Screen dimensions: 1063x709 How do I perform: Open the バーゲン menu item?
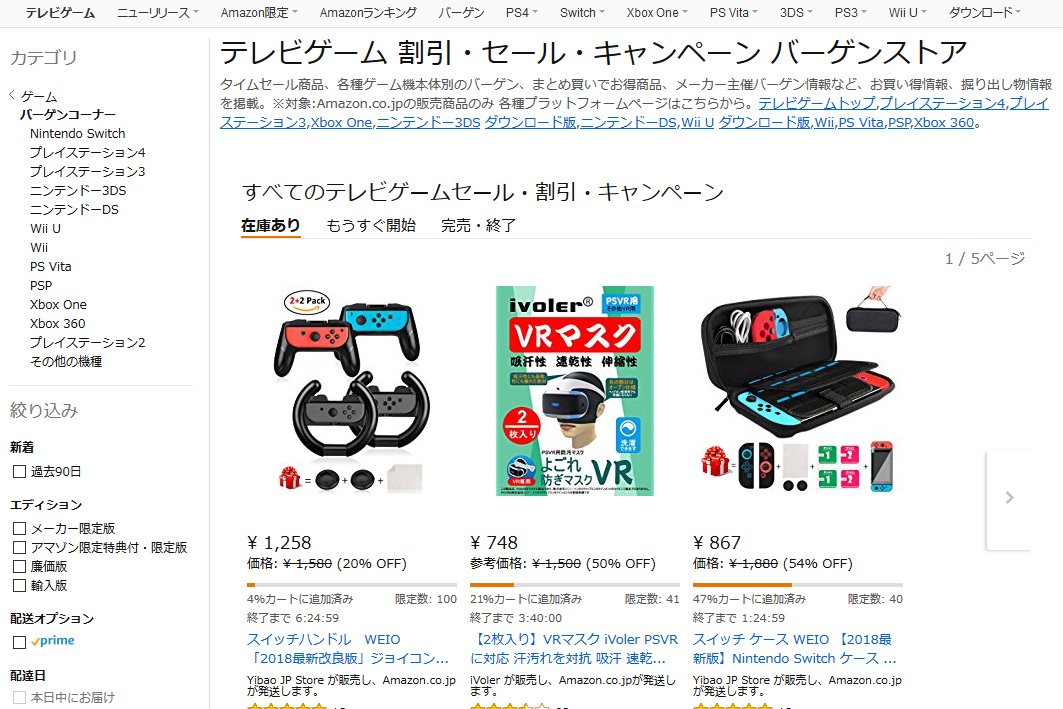tap(461, 12)
